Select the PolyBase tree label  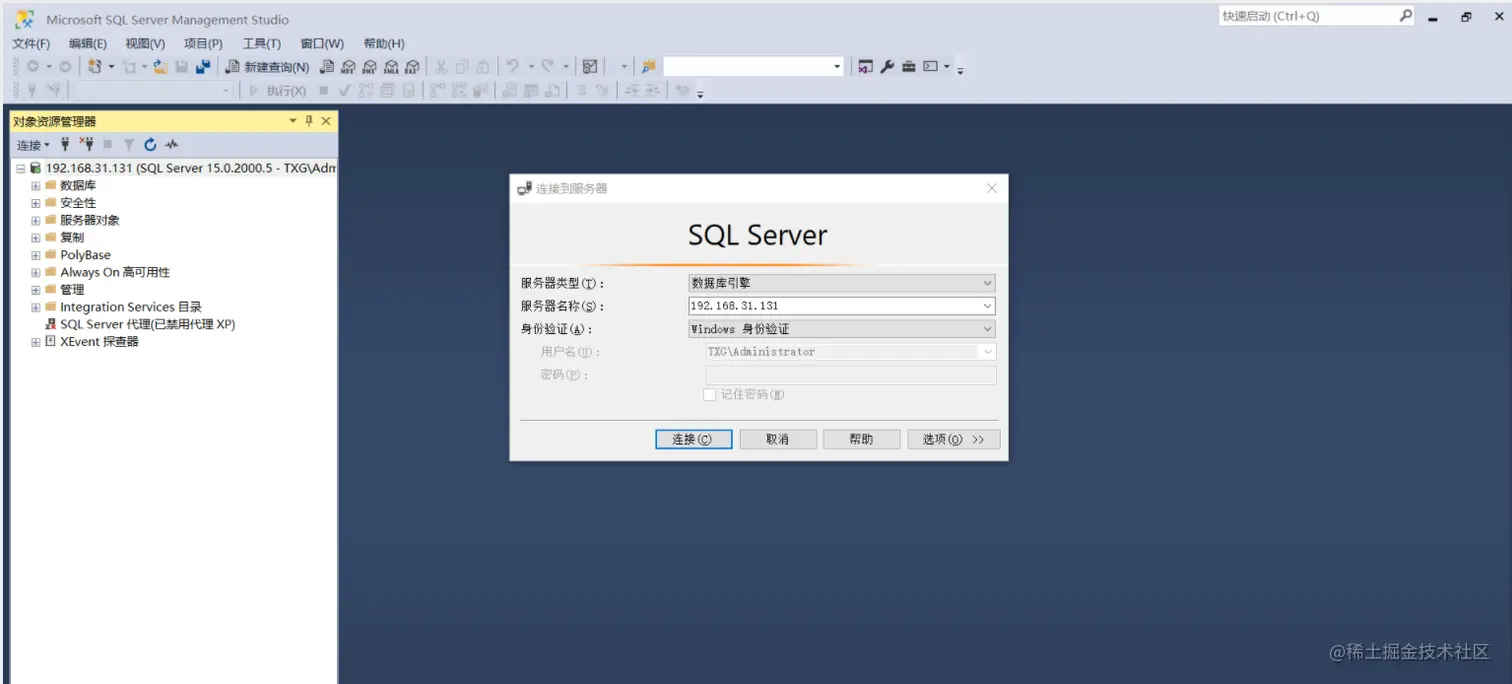85,255
